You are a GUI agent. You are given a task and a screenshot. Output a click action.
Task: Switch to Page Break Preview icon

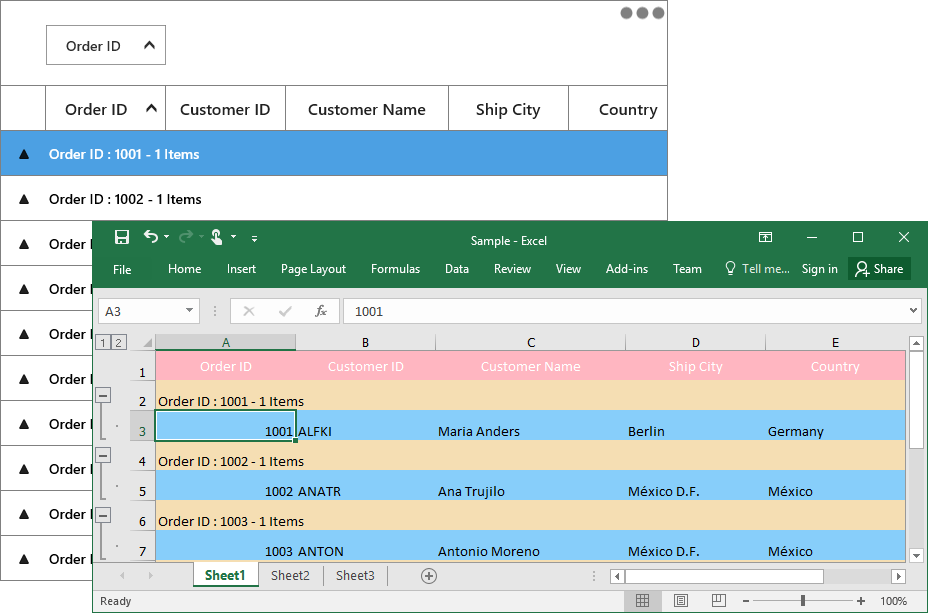coord(718,601)
